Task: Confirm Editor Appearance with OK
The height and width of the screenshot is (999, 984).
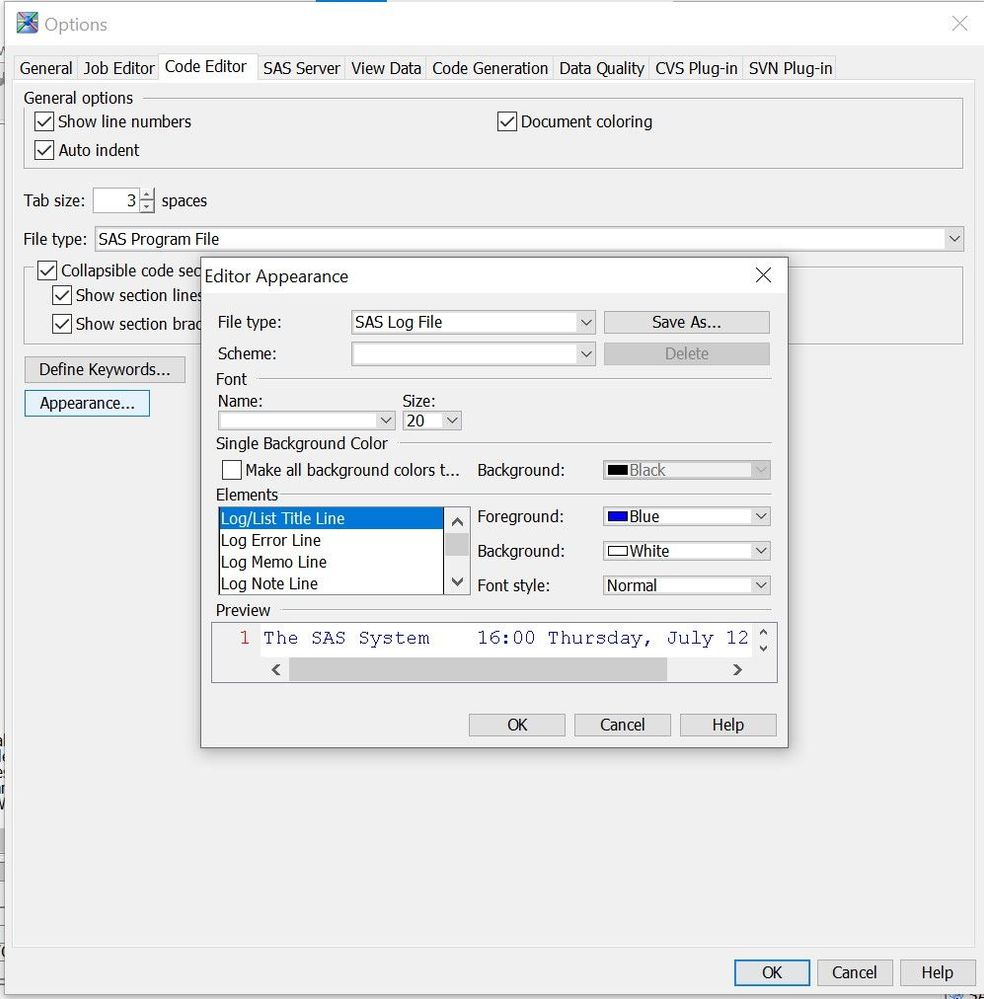Action: point(517,725)
